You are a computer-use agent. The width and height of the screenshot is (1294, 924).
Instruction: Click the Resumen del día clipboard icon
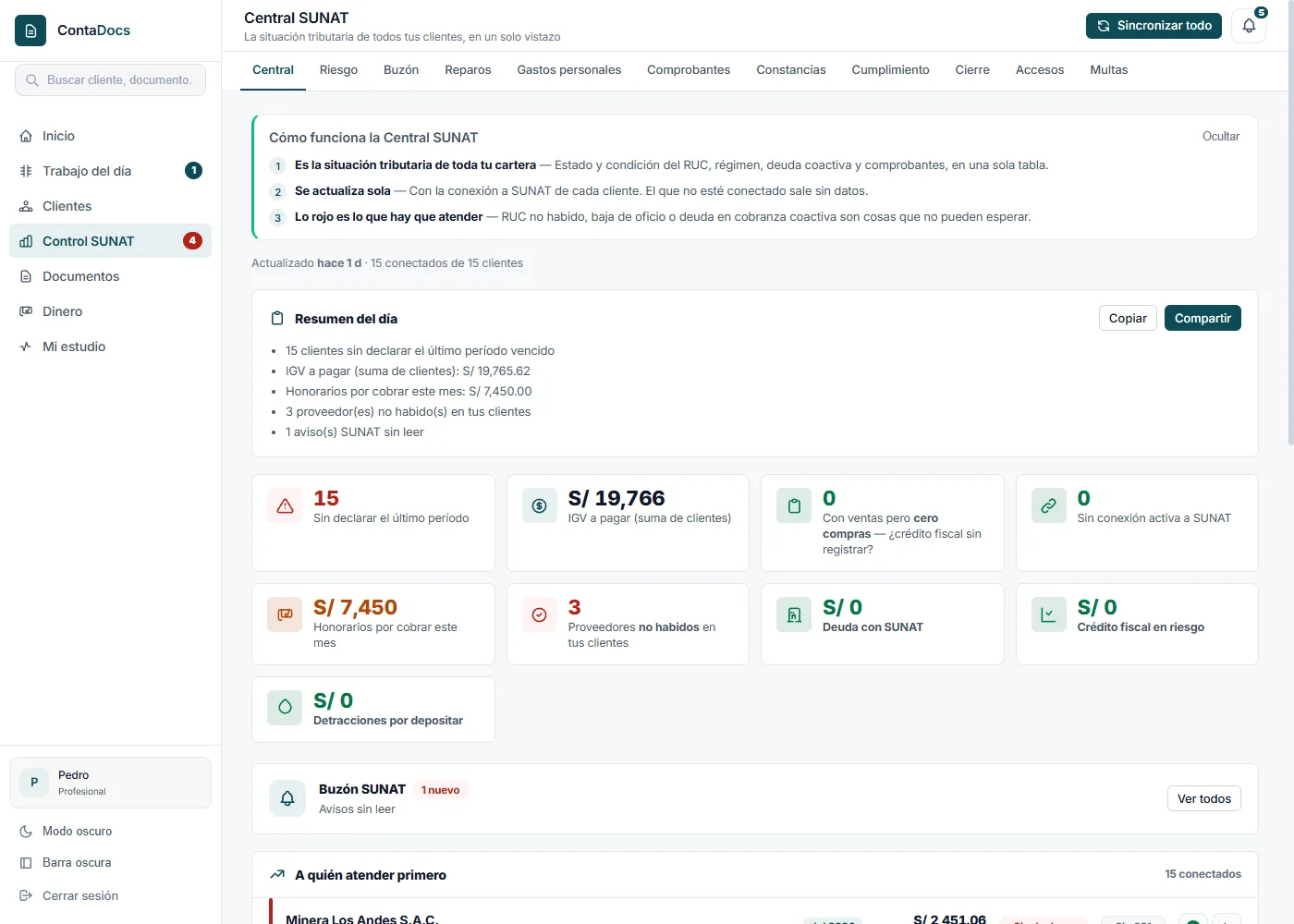click(277, 319)
